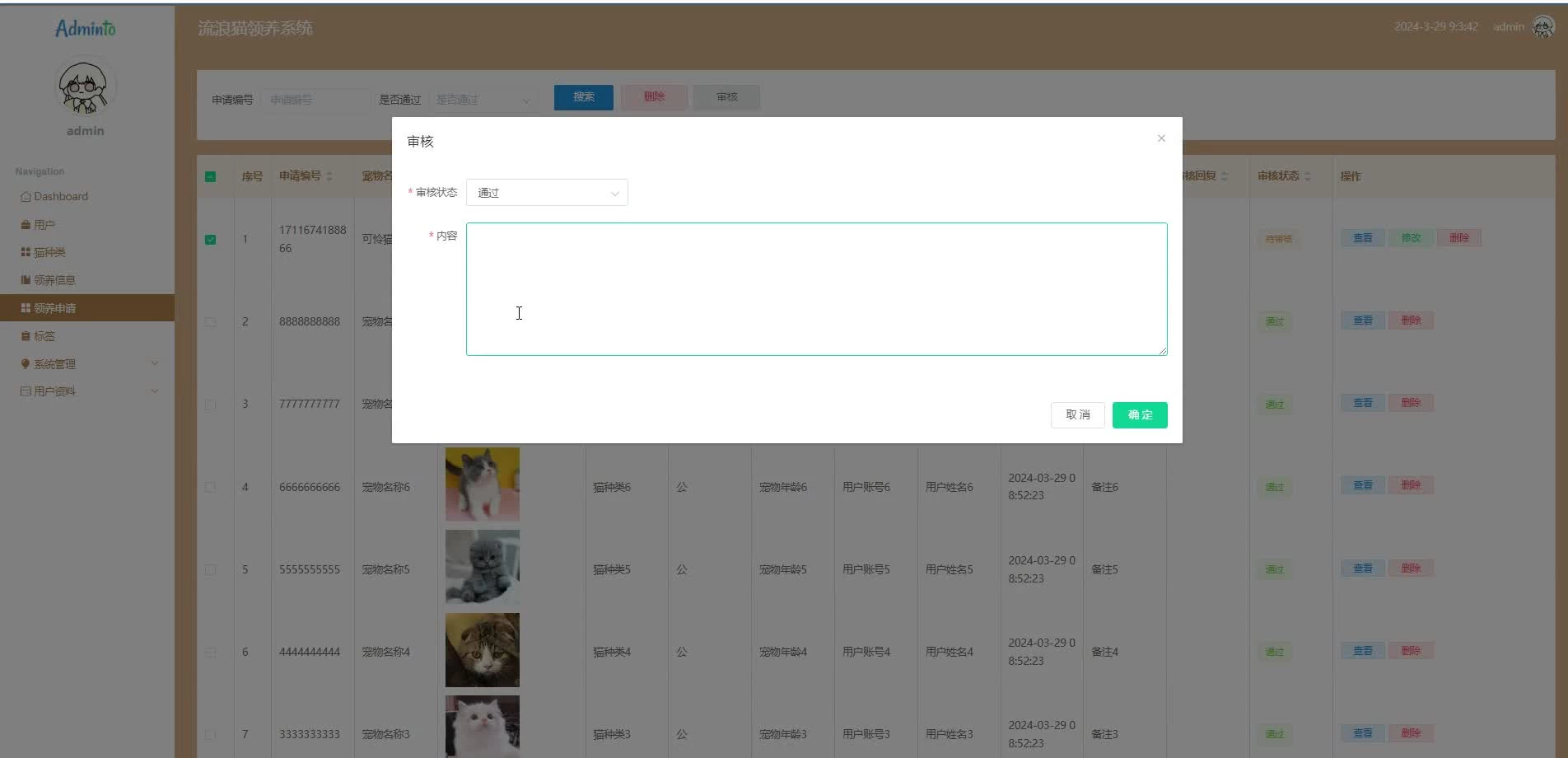Check the checkbox for row 7777777777

click(x=211, y=405)
